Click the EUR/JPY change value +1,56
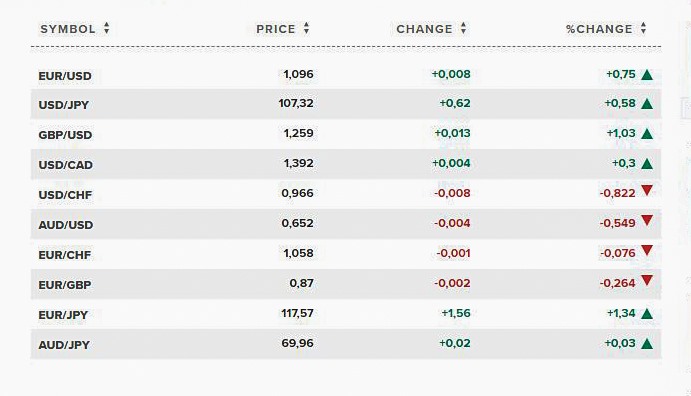 click(456, 313)
